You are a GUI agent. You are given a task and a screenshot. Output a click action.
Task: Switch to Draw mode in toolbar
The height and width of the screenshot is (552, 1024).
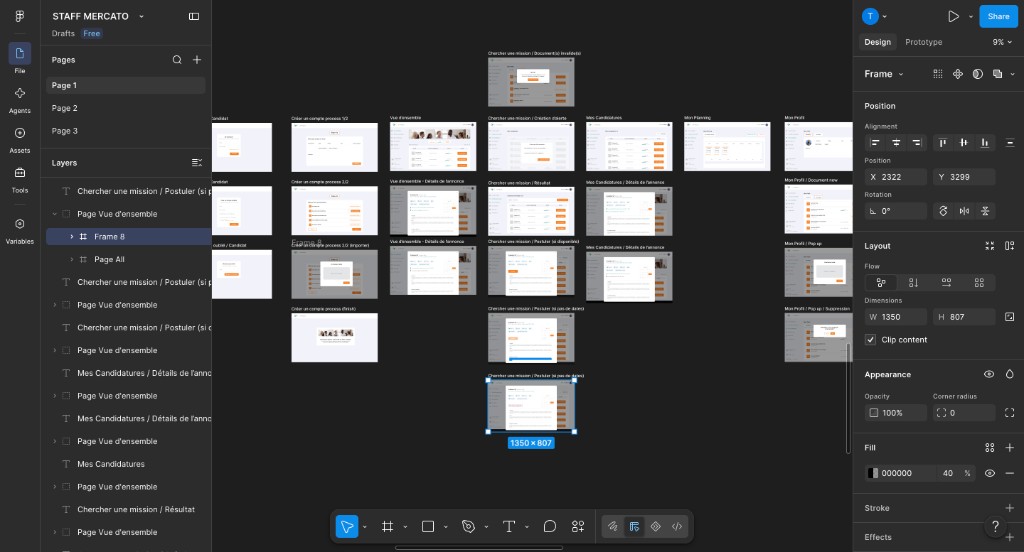click(x=613, y=527)
